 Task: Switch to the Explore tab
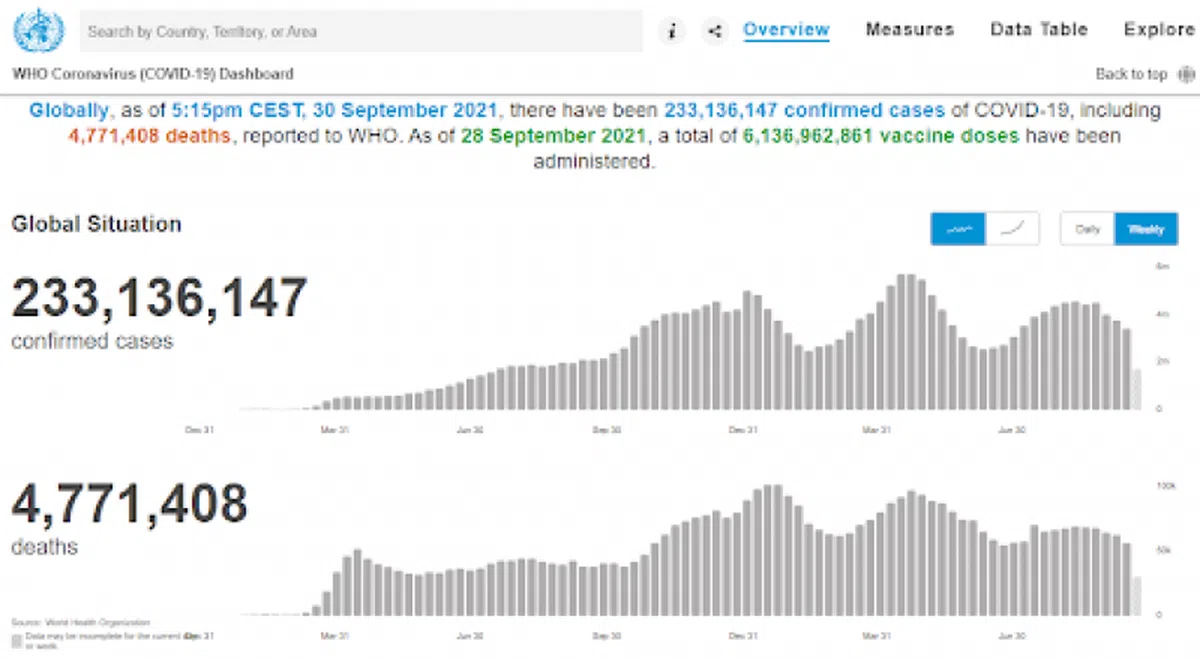point(1159,30)
